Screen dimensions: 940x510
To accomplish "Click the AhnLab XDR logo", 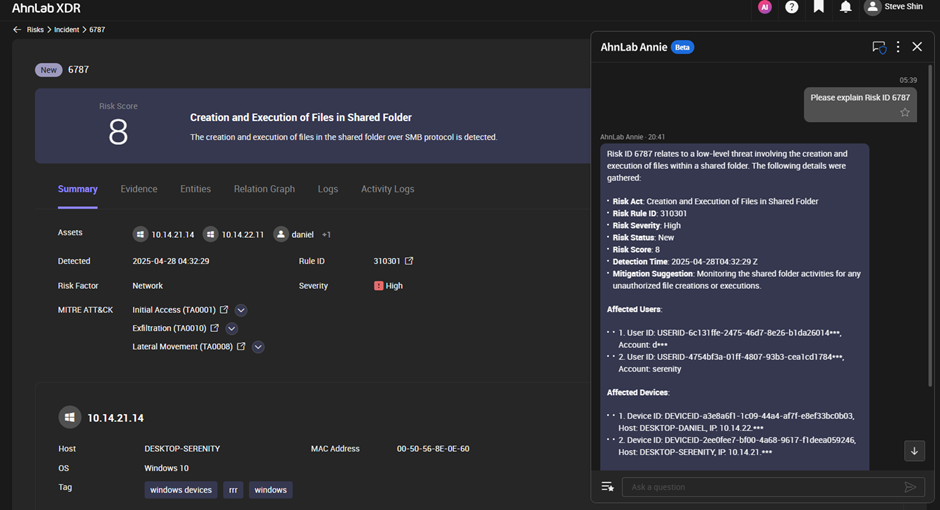I will pyautogui.click(x=46, y=8).
